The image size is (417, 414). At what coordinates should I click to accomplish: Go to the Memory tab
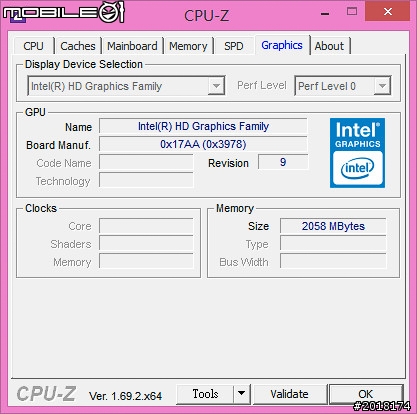tap(188, 46)
